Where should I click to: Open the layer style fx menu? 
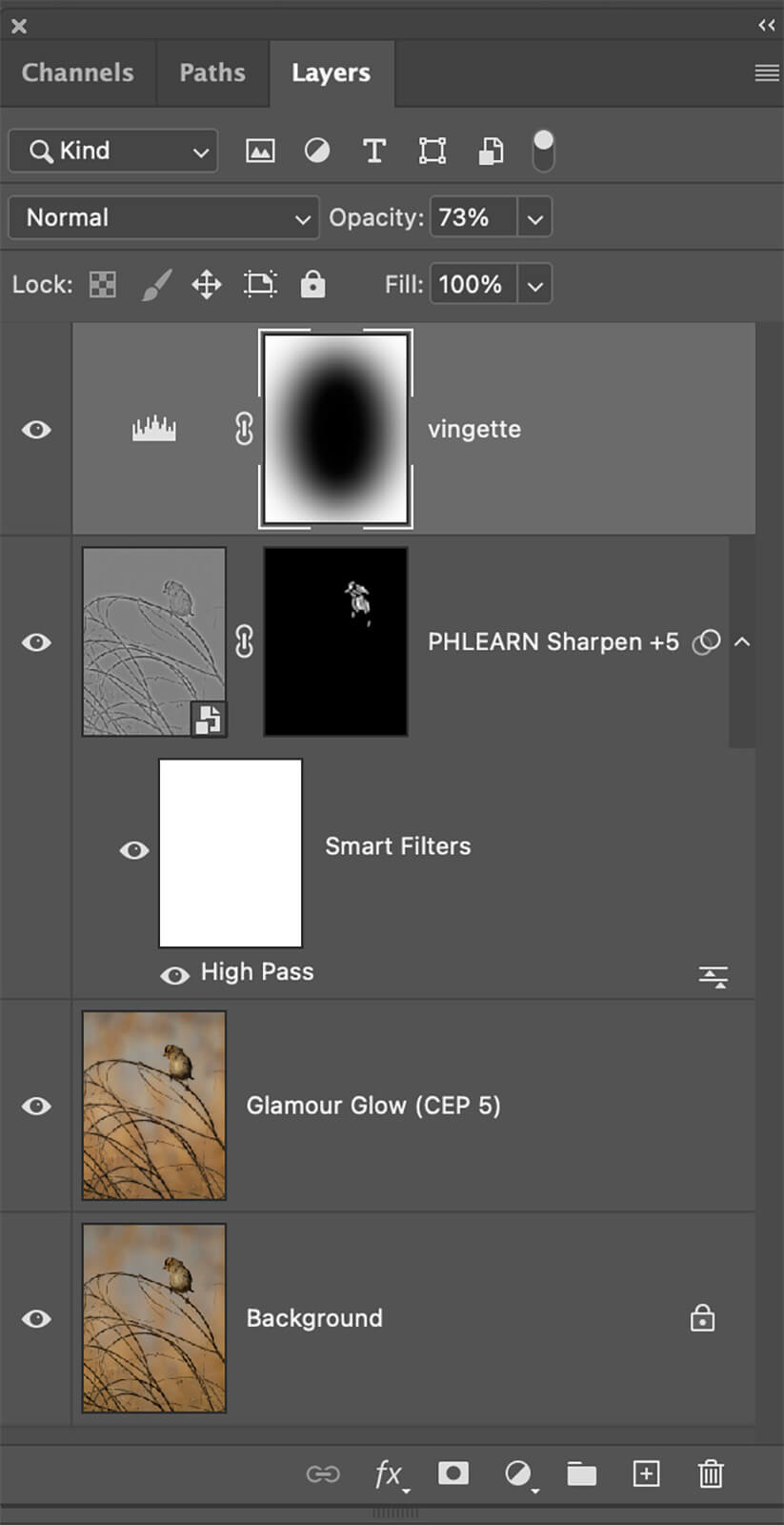(x=389, y=1474)
